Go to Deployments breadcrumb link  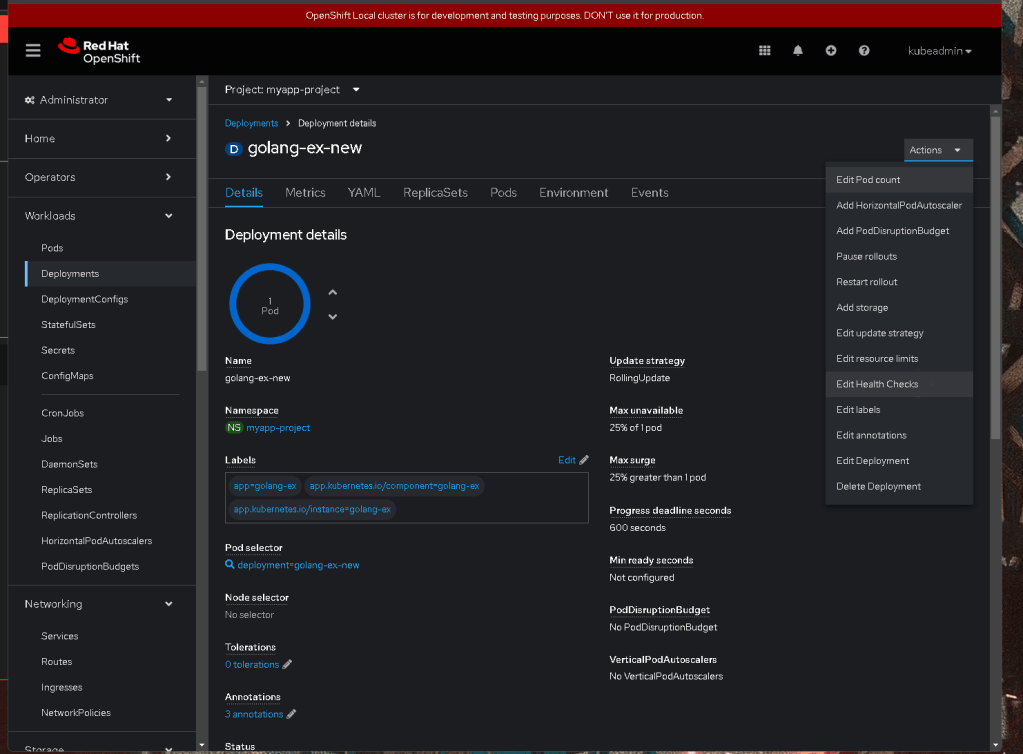click(251, 123)
